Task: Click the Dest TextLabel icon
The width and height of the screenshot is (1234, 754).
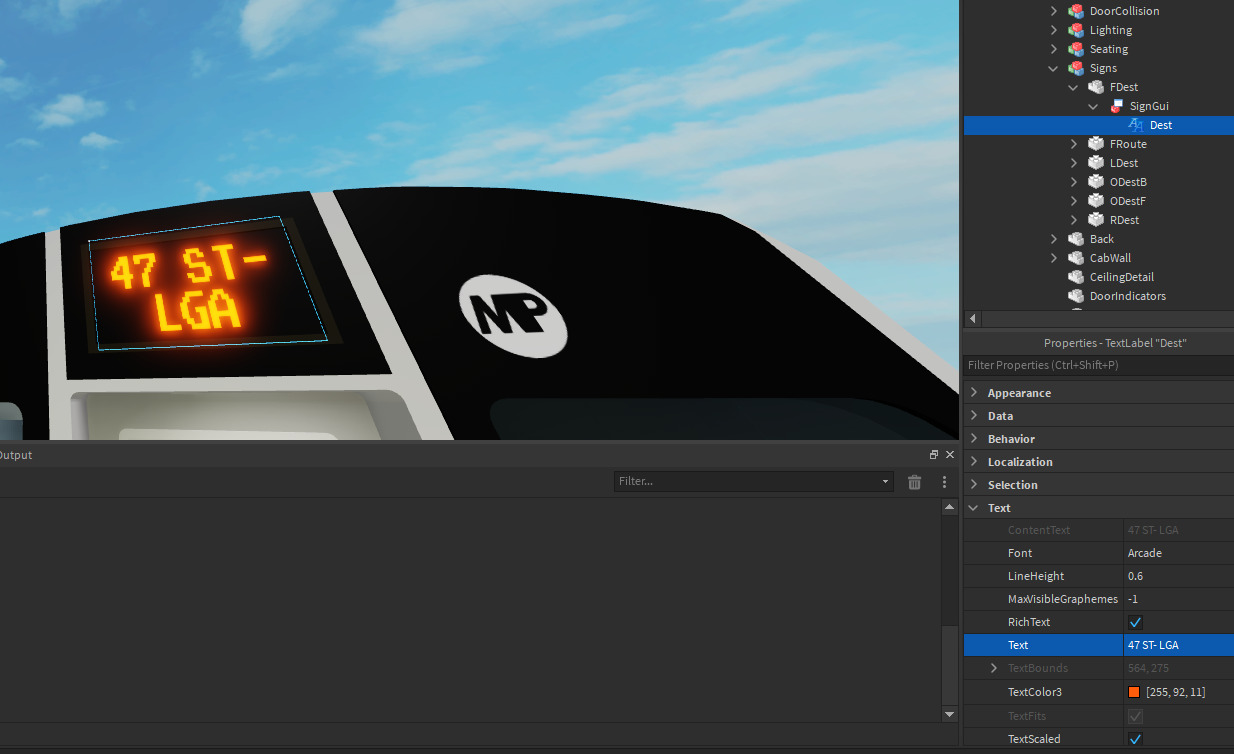Action: click(x=1135, y=125)
